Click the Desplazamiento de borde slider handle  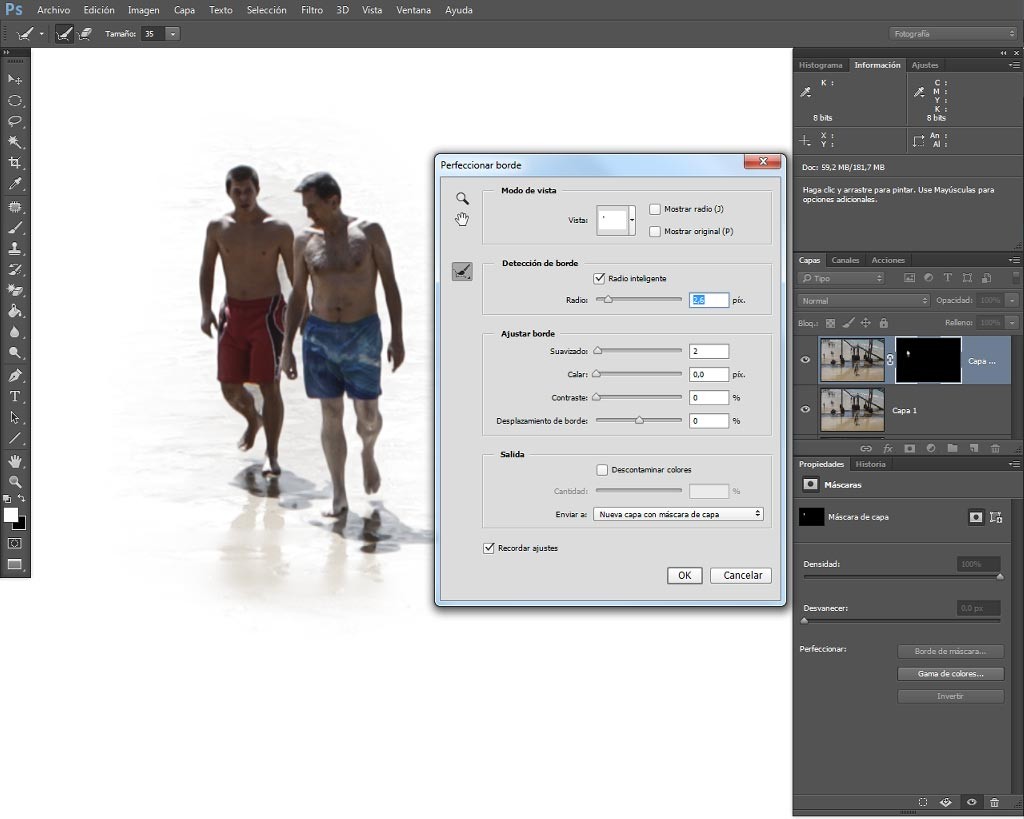639,421
